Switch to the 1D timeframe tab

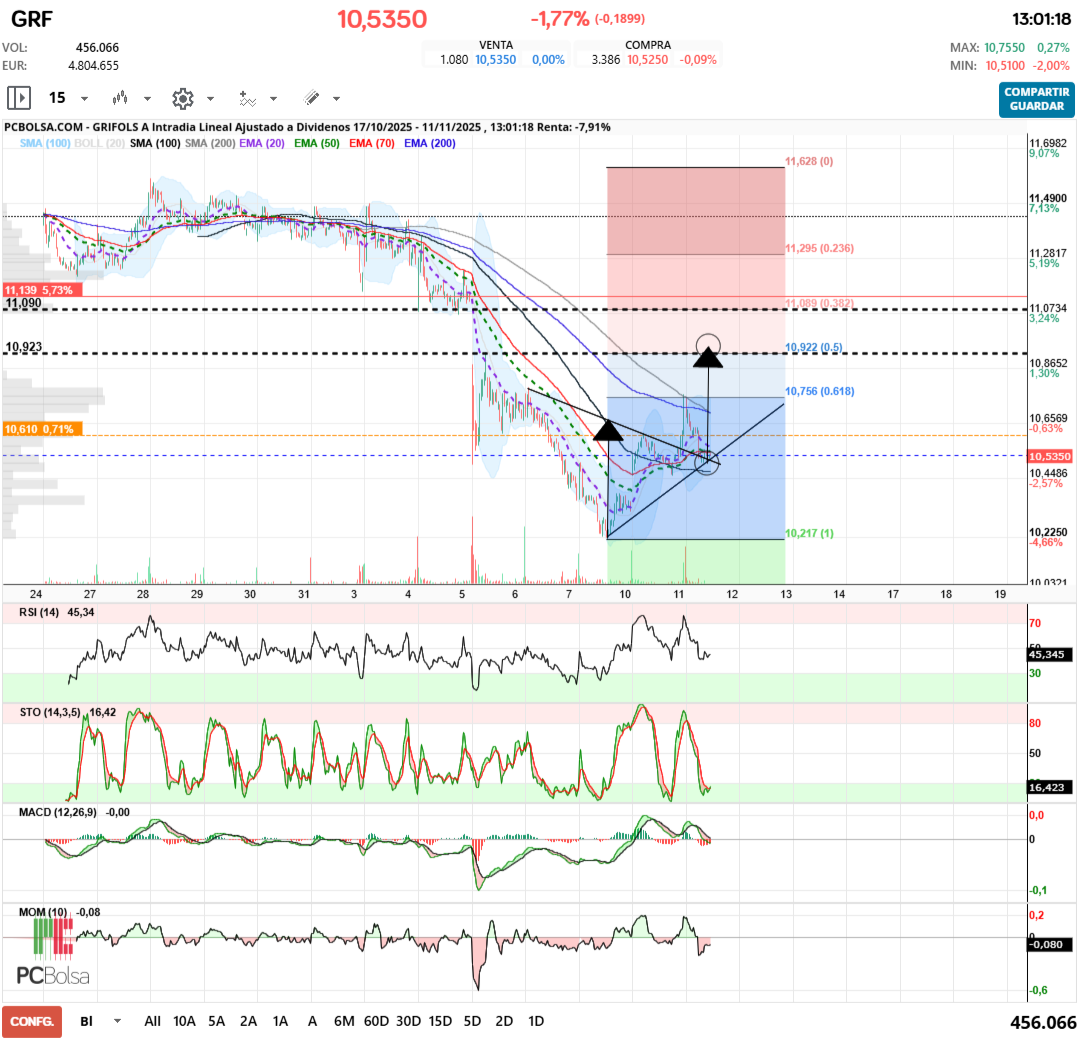[x=535, y=1021]
